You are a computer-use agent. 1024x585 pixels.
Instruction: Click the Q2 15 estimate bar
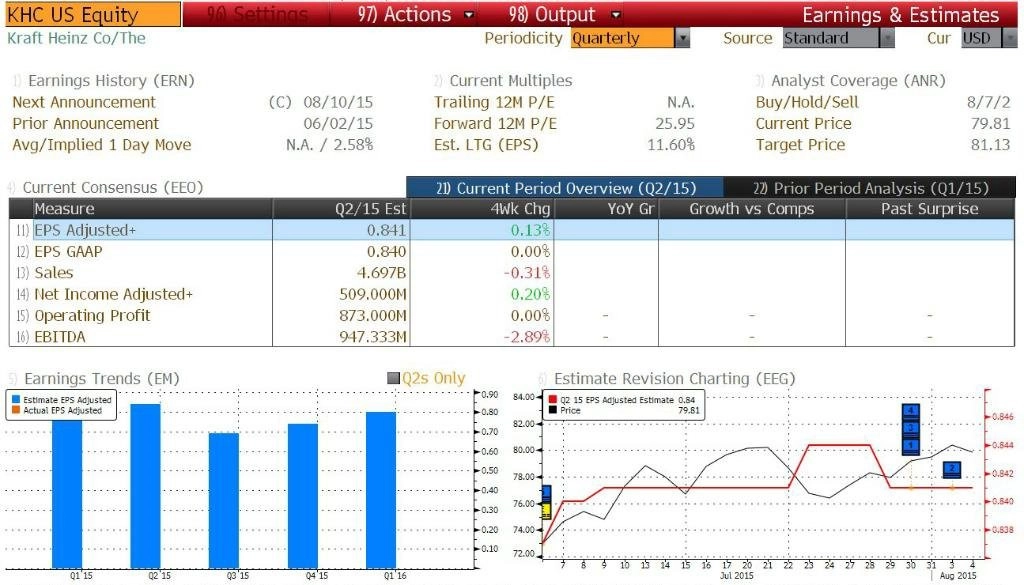pos(146,486)
